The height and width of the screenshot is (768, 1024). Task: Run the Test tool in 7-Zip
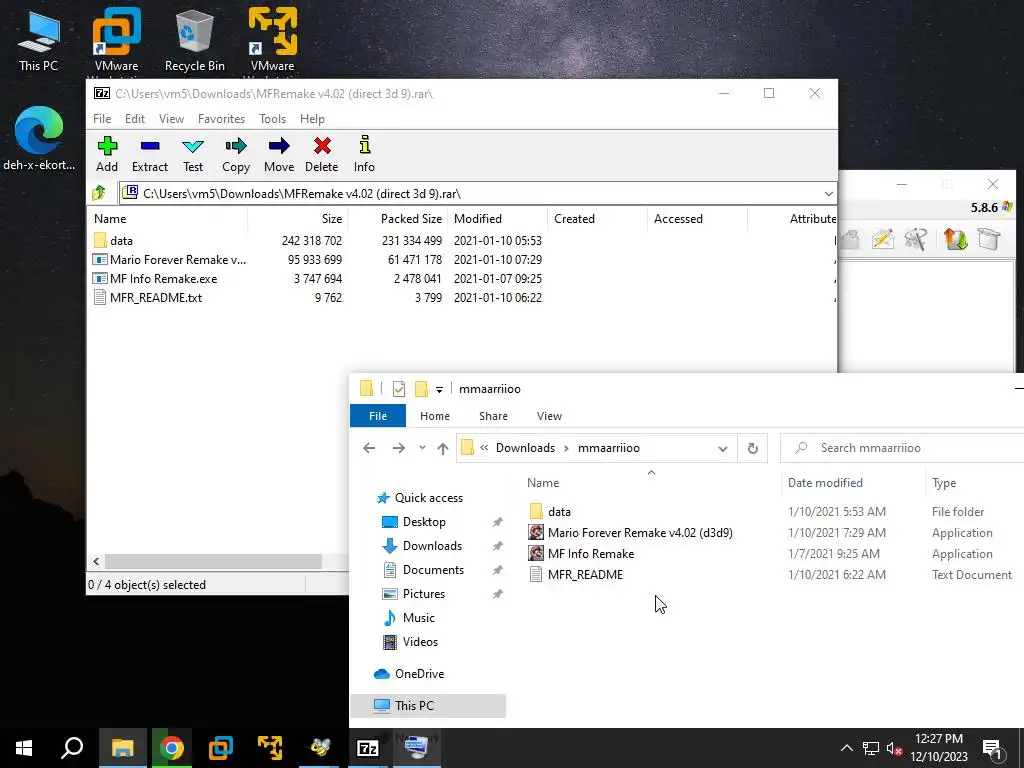coord(193,154)
